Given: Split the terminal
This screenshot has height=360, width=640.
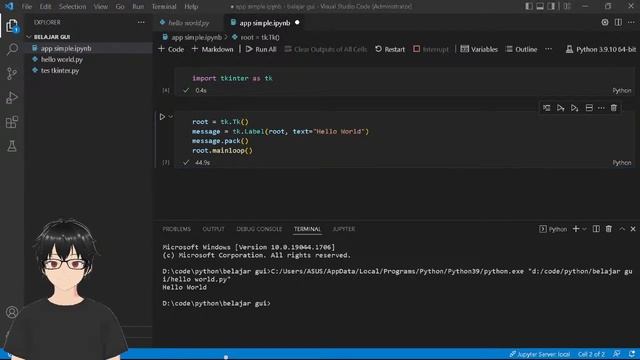Looking at the screenshot, I should [596, 229].
